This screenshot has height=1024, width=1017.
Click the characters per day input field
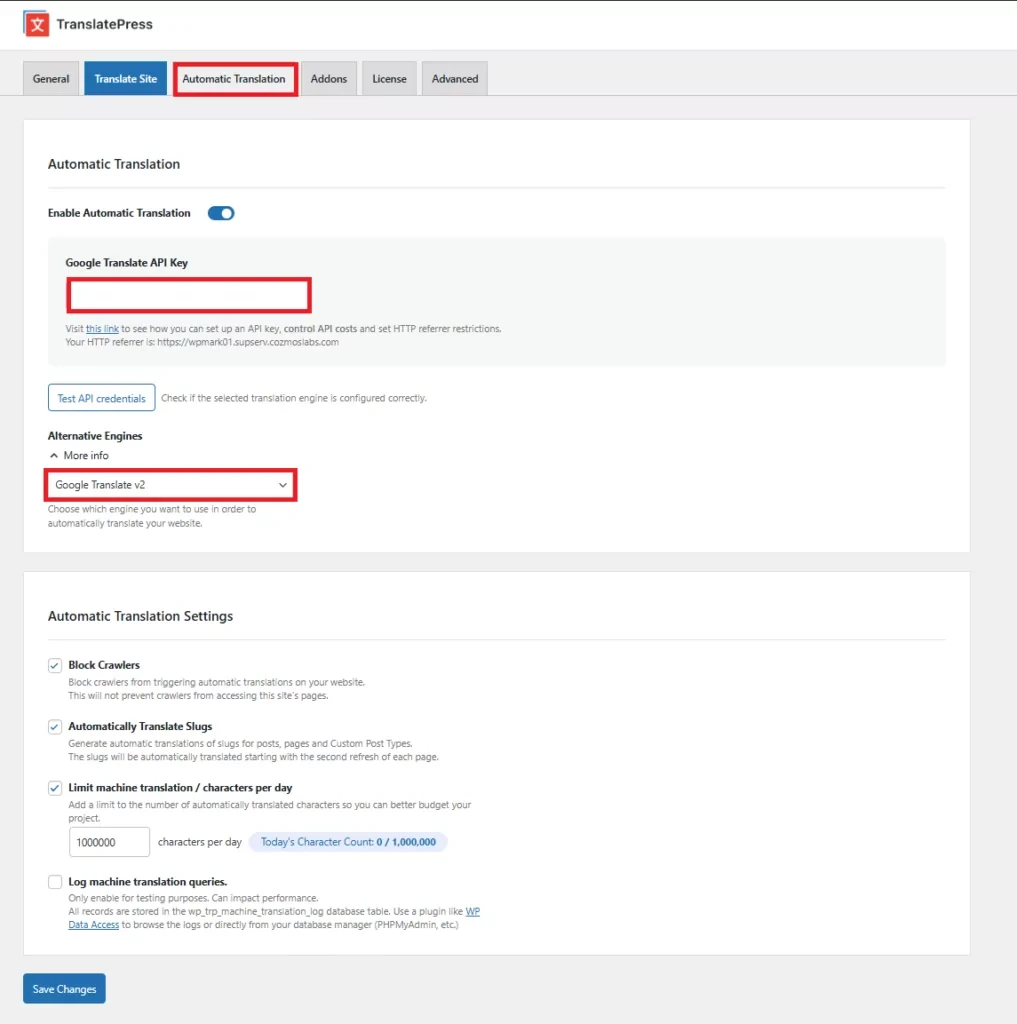tap(109, 842)
